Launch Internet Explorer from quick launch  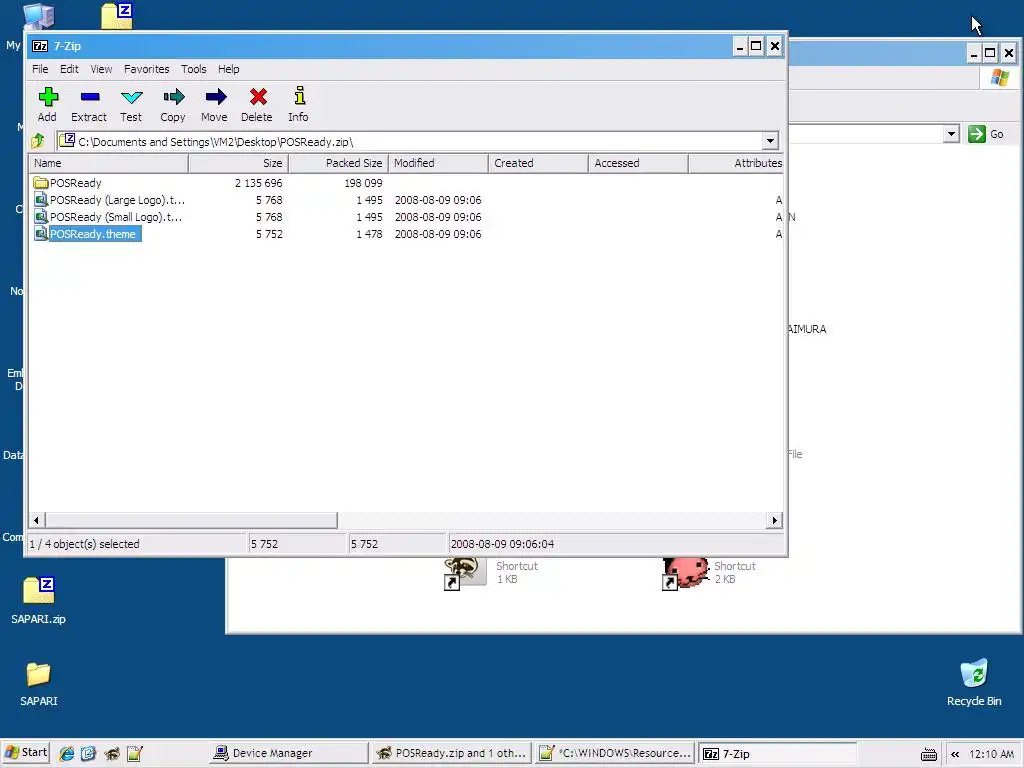pyautogui.click(x=66, y=754)
